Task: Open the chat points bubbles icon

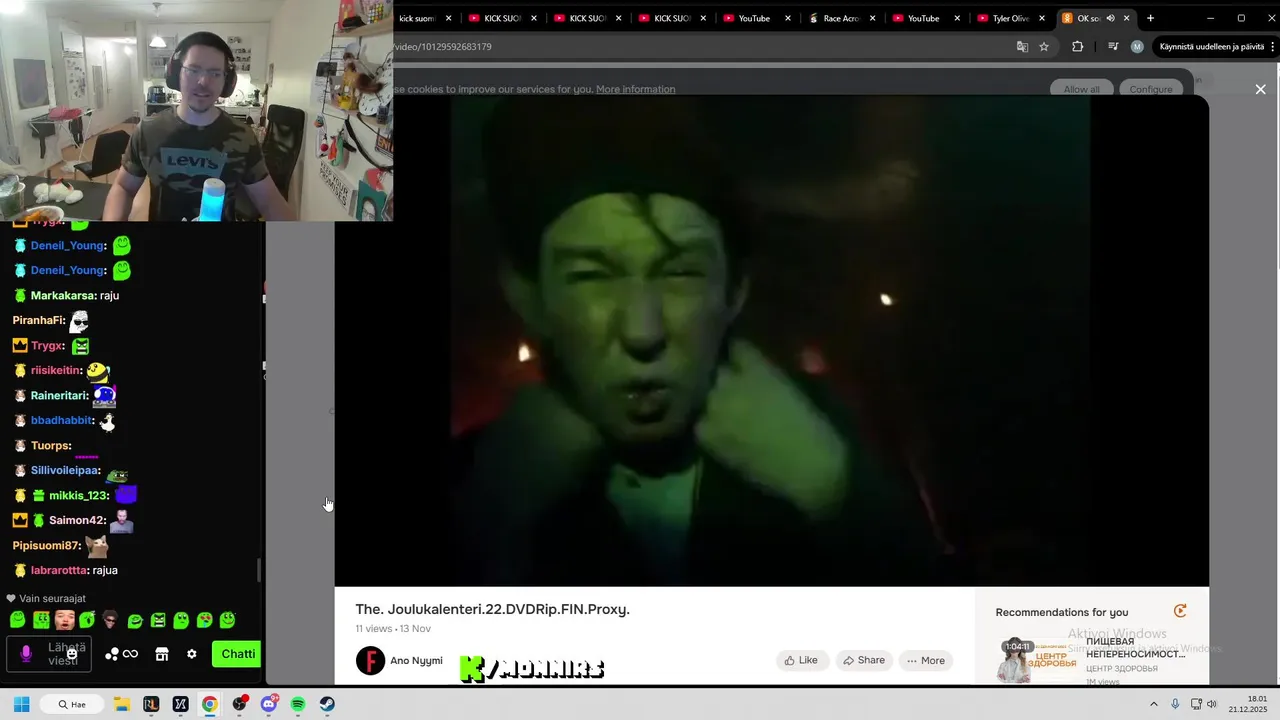Action: (112, 654)
